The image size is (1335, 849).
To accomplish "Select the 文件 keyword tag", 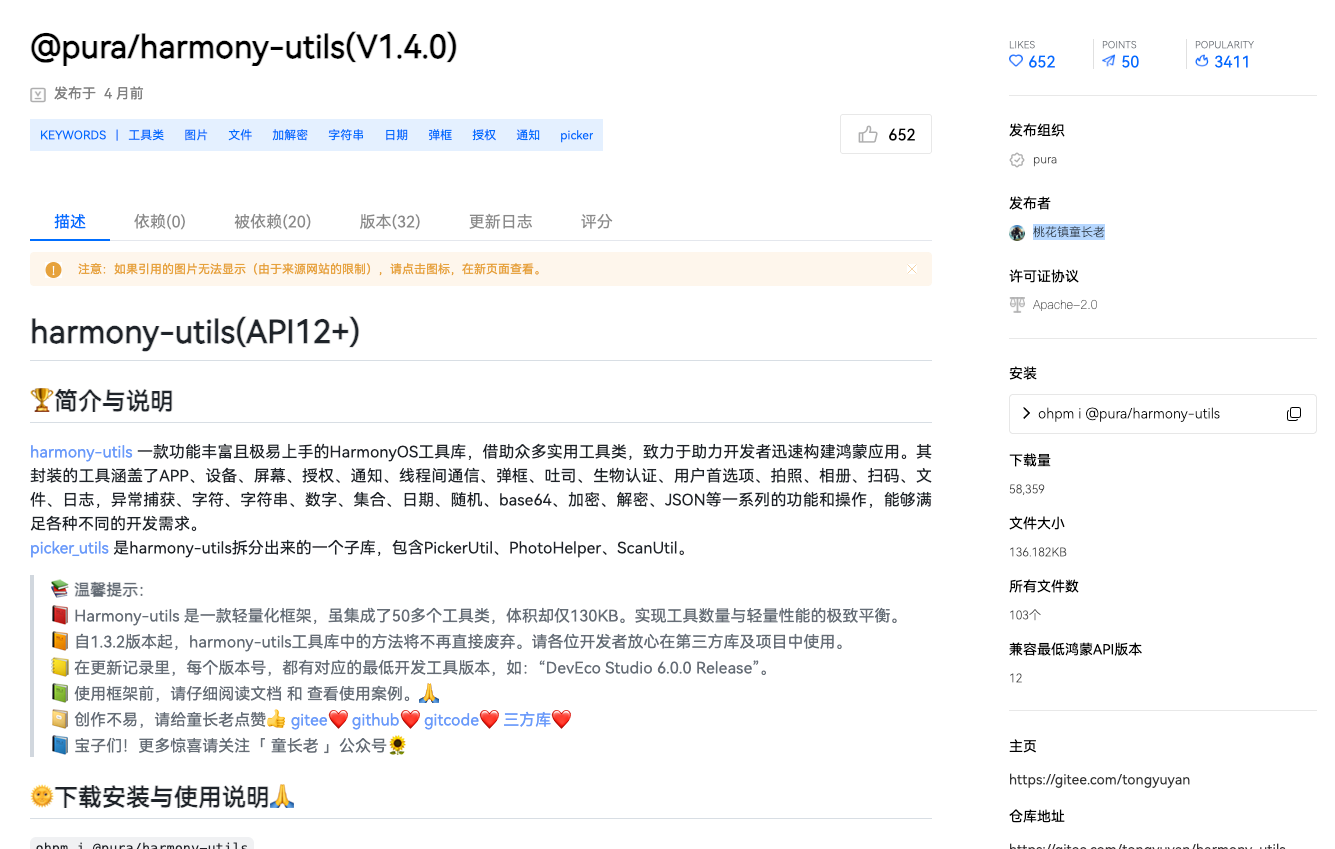I will pyautogui.click(x=240, y=135).
